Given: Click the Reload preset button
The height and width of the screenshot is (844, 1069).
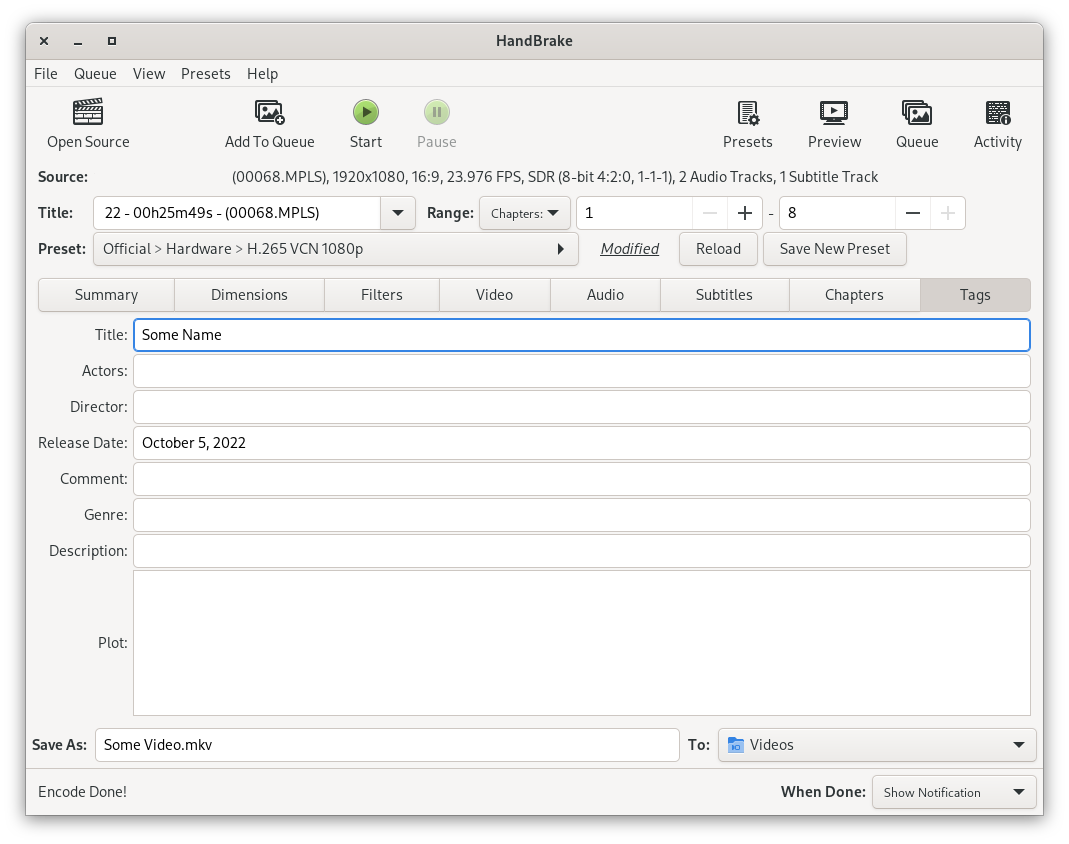Looking at the screenshot, I should pos(718,249).
